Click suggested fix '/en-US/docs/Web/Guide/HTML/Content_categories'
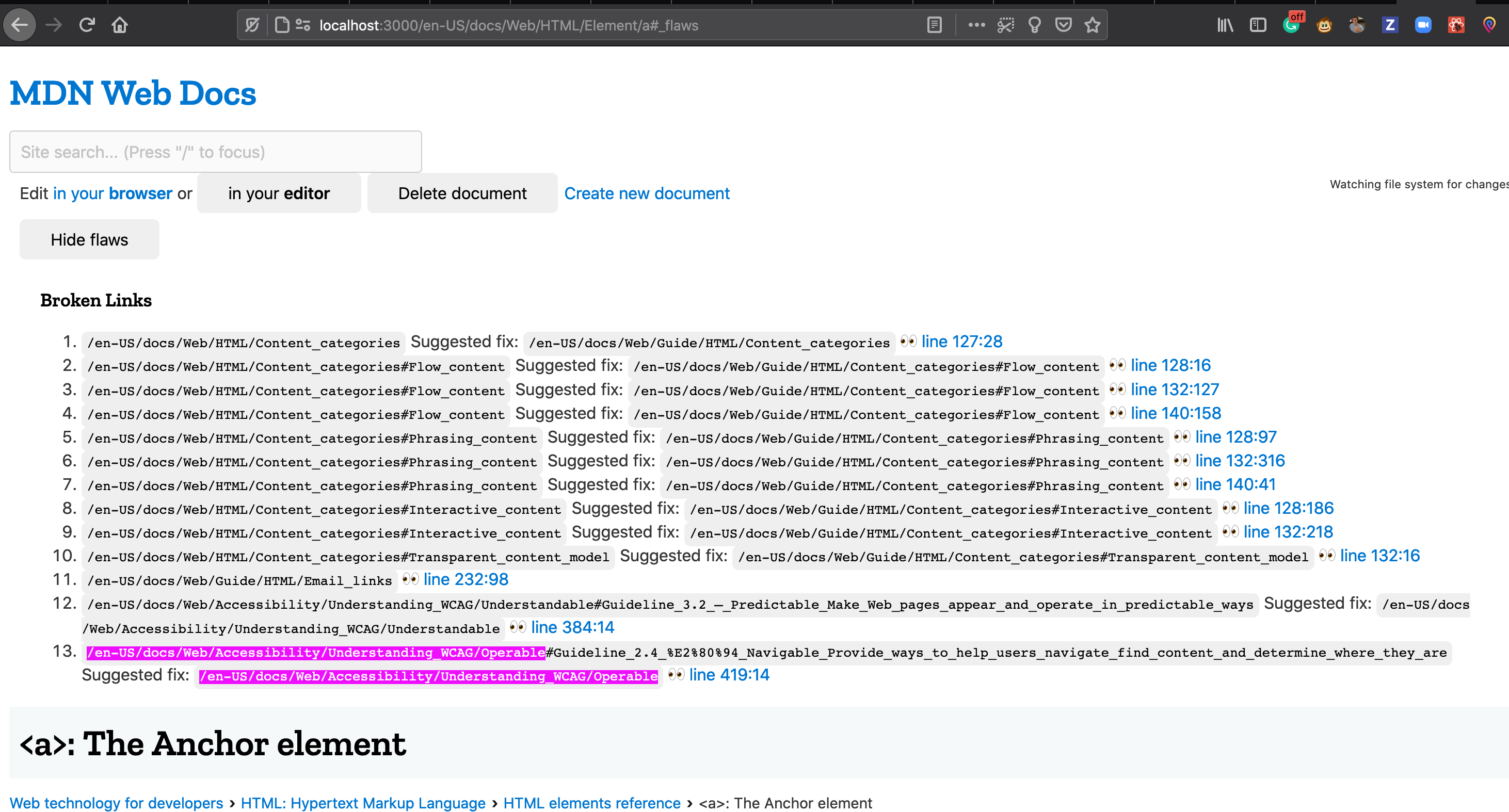Screen dimensions: 1509x812 point(710,343)
